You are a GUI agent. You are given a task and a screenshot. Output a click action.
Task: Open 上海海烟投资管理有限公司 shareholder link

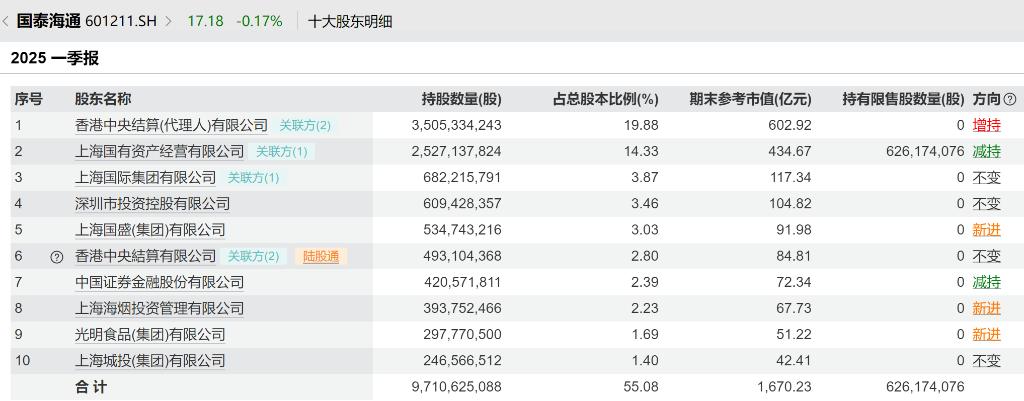coord(159,308)
